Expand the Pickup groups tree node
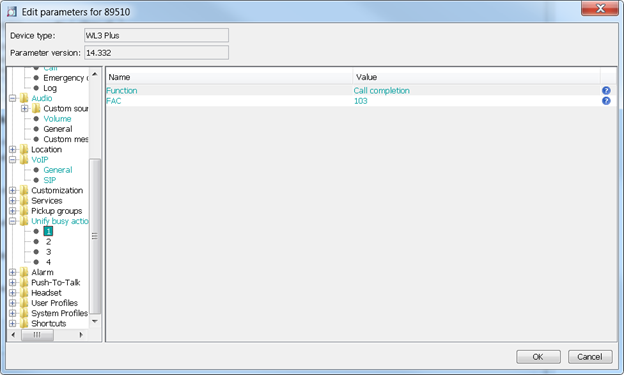The image size is (624, 375). click(x=13, y=211)
